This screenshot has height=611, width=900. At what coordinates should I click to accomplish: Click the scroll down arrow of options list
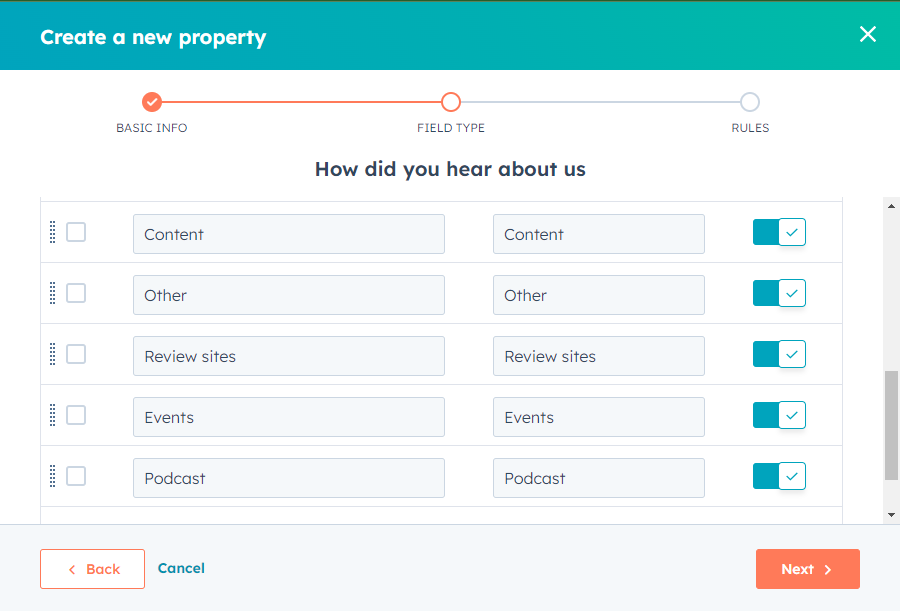click(892, 514)
